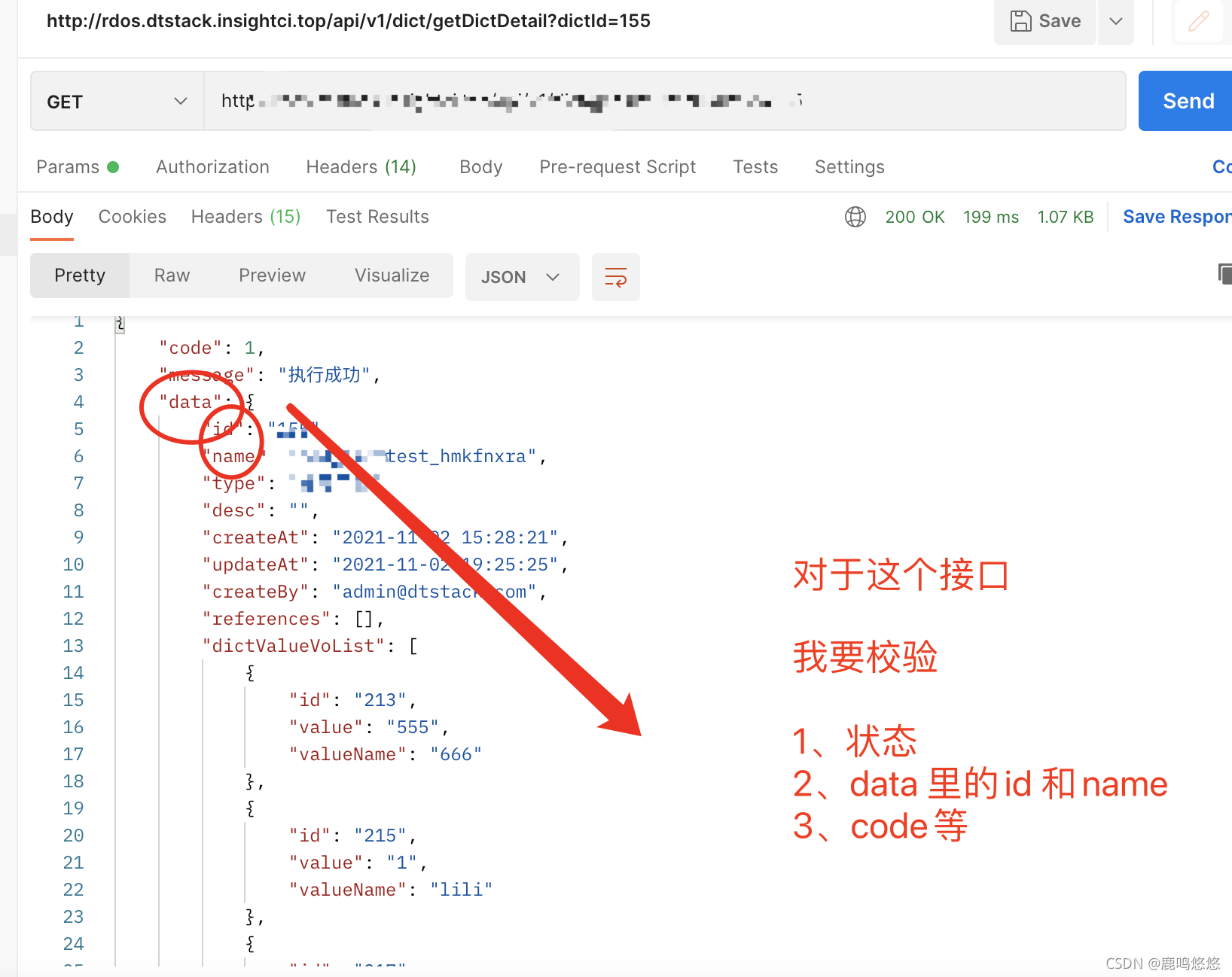The height and width of the screenshot is (977, 1232).
Task: Click the "213" id value
Action: click(x=380, y=700)
